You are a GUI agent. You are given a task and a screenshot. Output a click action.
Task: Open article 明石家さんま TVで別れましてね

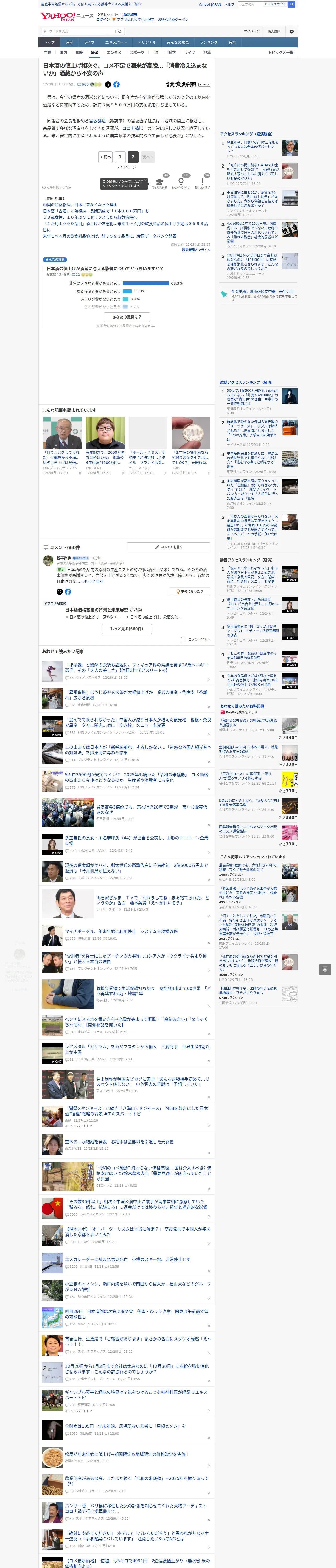pos(153,900)
